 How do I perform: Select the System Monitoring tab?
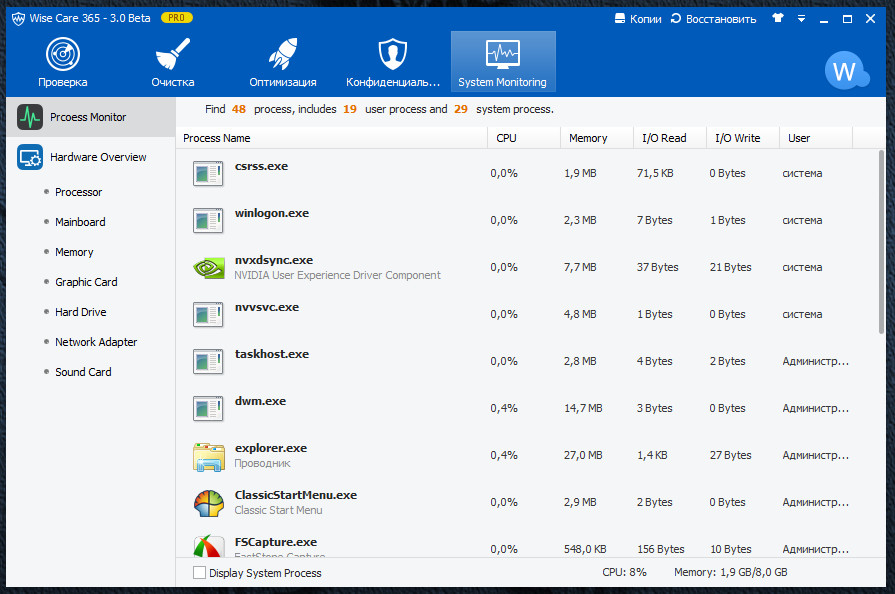503,62
